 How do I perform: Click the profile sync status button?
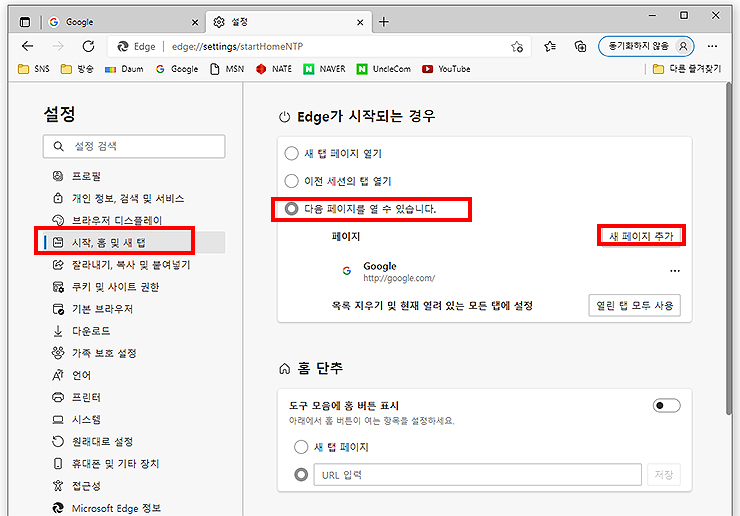[x=646, y=46]
